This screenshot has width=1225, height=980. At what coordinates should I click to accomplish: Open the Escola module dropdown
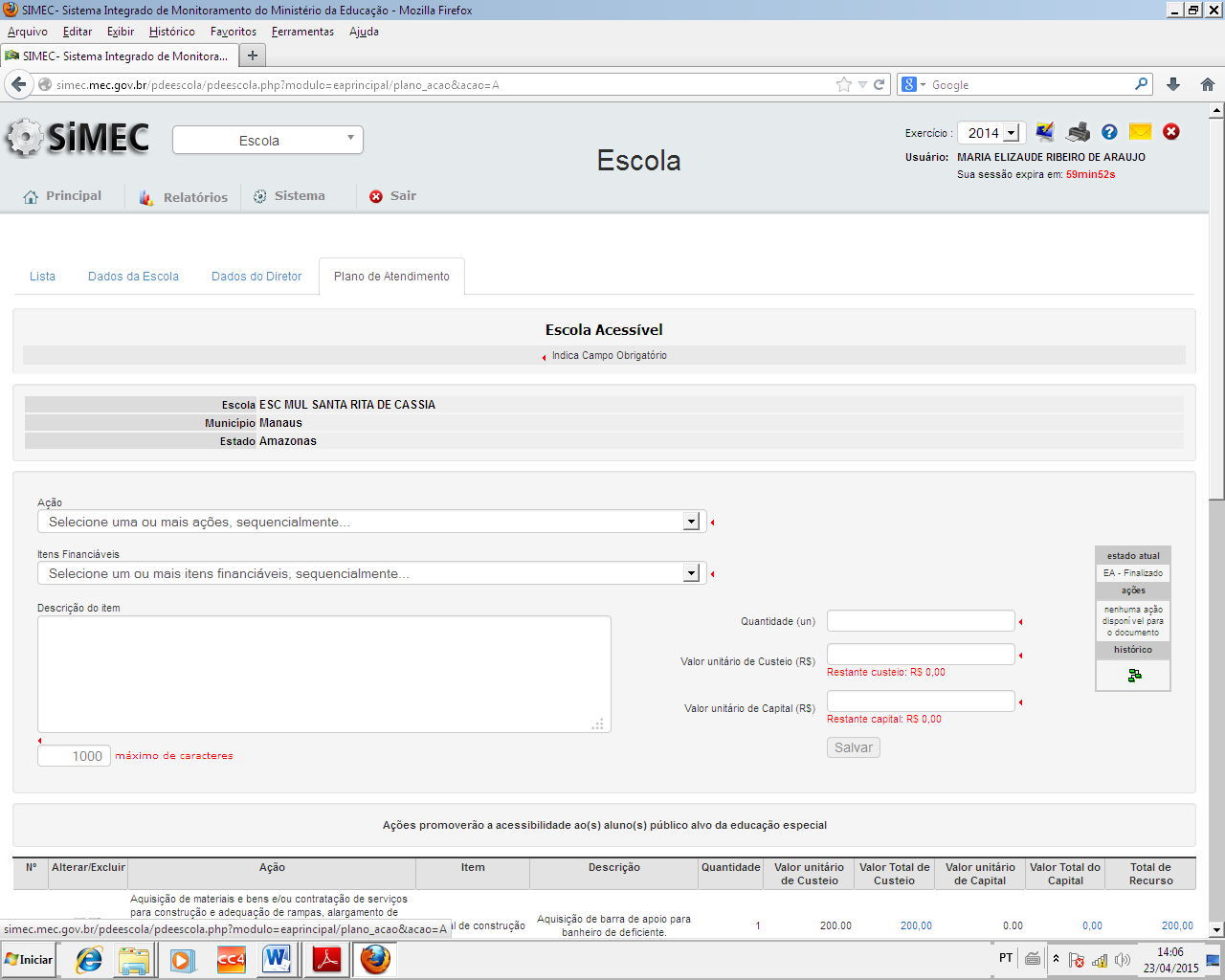pyautogui.click(x=268, y=140)
